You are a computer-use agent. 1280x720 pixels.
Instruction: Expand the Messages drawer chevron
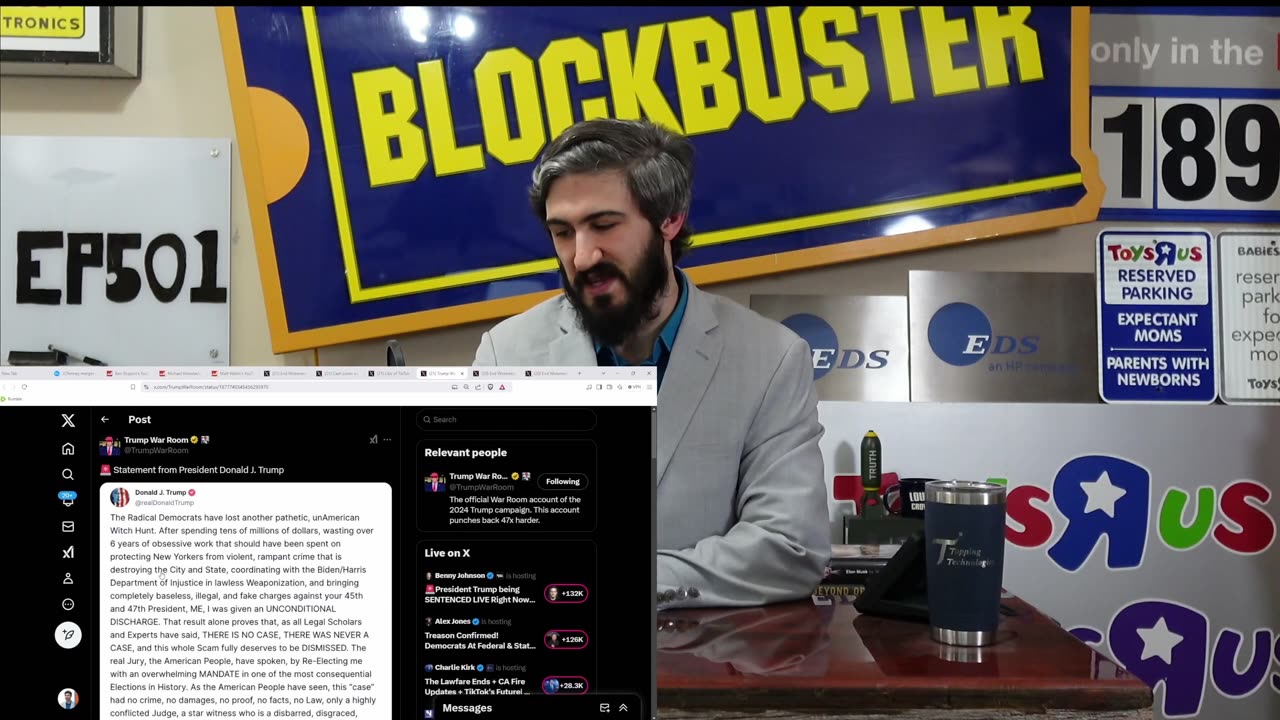(x=623, y=708)
